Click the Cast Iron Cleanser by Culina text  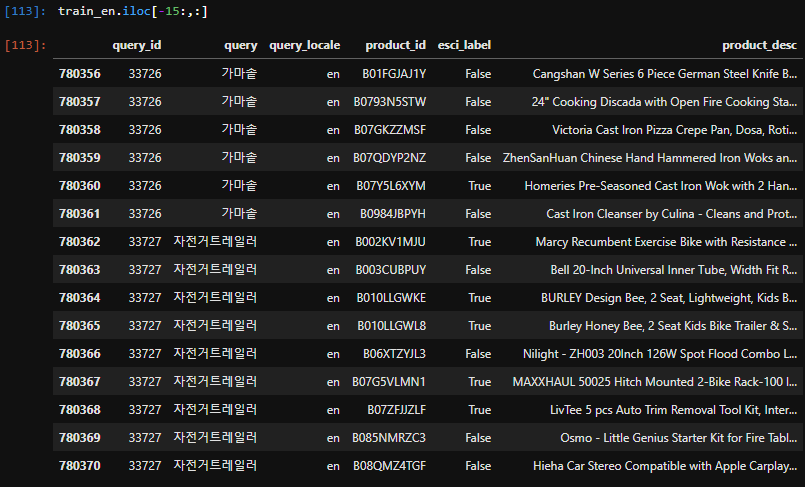[x=672, y=213]
